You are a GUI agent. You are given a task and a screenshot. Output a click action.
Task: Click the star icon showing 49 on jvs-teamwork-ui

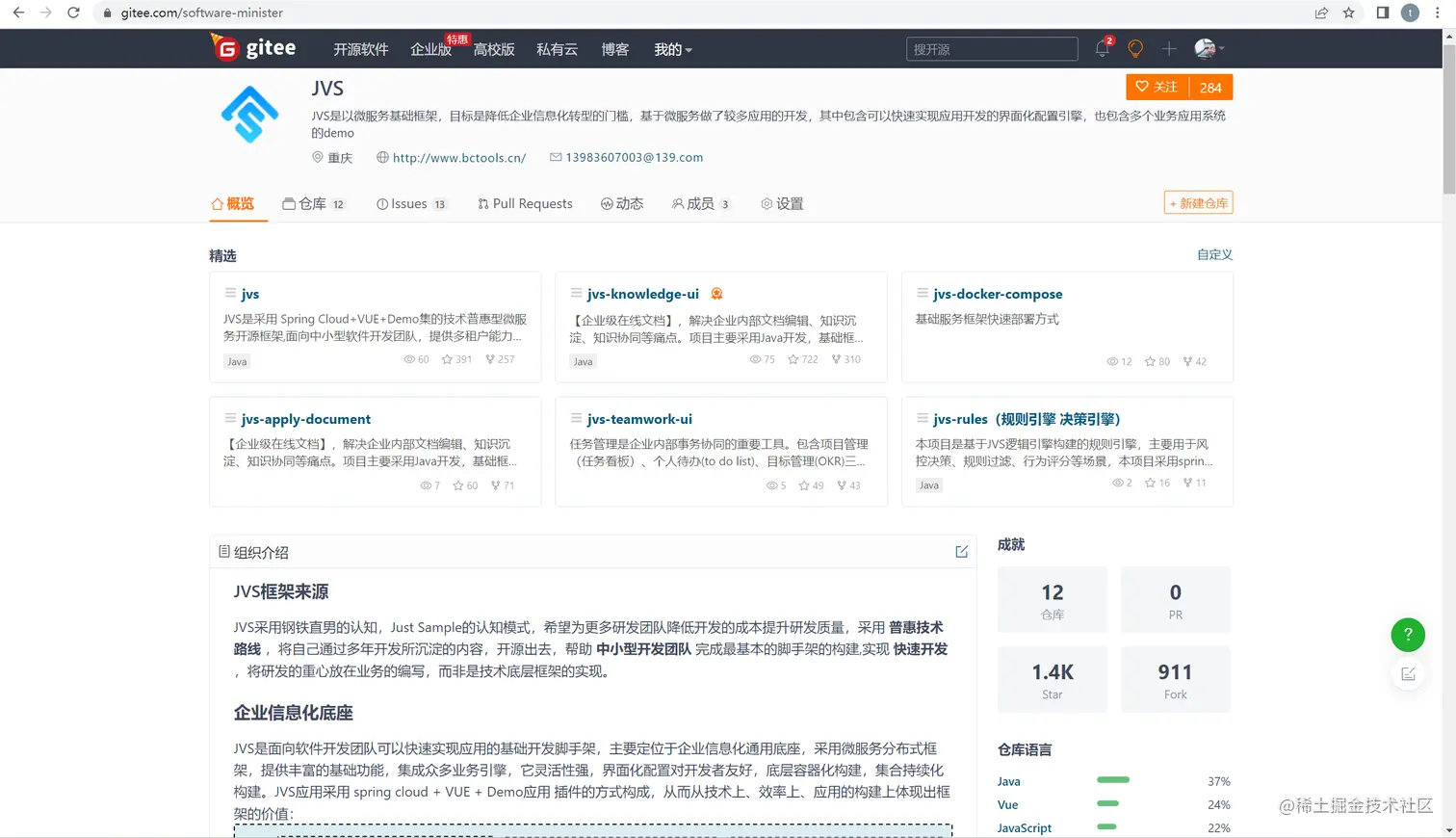coord(804,485)
